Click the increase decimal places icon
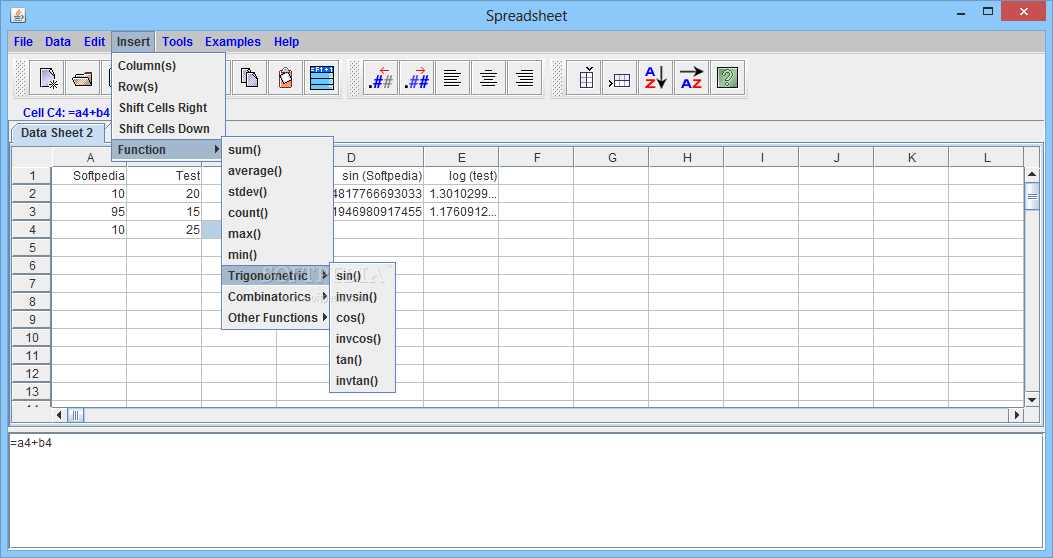1053x558 pixels. 417,78
